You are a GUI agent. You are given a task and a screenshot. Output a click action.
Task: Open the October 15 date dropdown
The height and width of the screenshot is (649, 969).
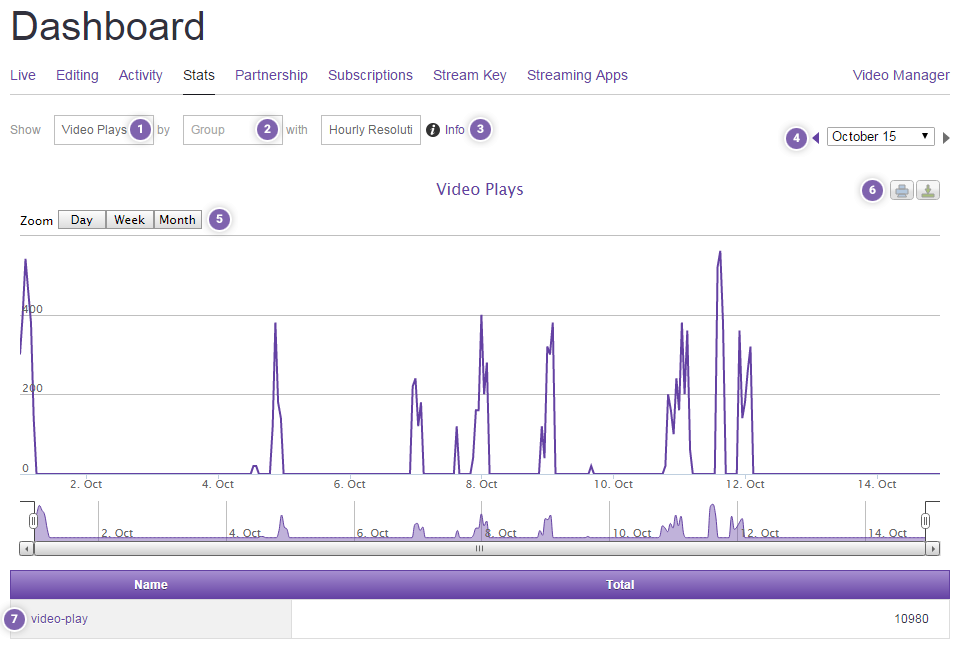(x=880, y=135)
